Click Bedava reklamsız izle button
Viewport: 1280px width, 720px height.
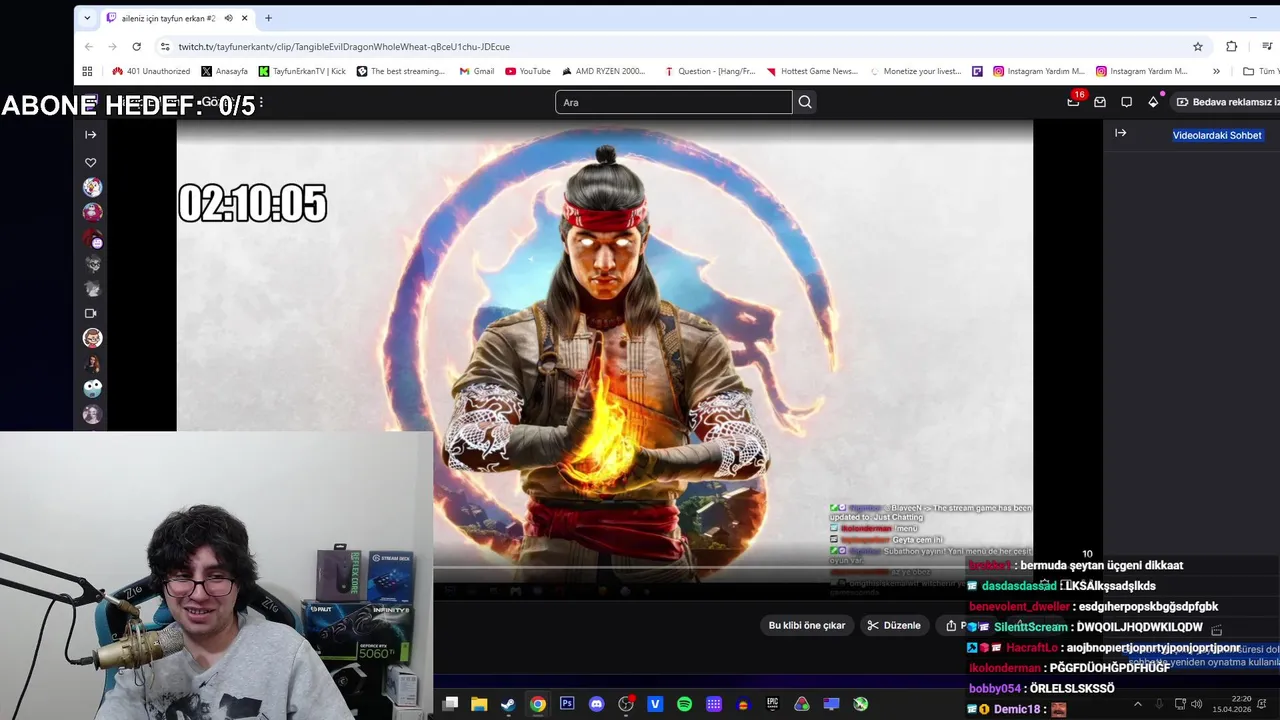point(1225,102)
